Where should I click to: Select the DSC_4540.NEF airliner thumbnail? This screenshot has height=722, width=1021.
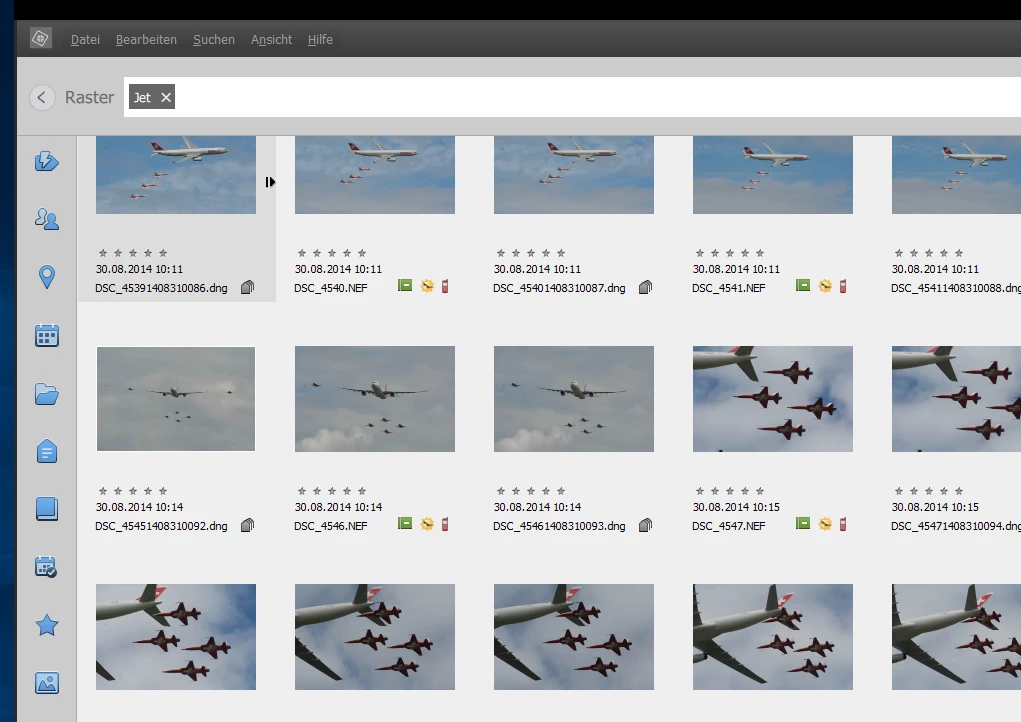click(x=375, y=175)
